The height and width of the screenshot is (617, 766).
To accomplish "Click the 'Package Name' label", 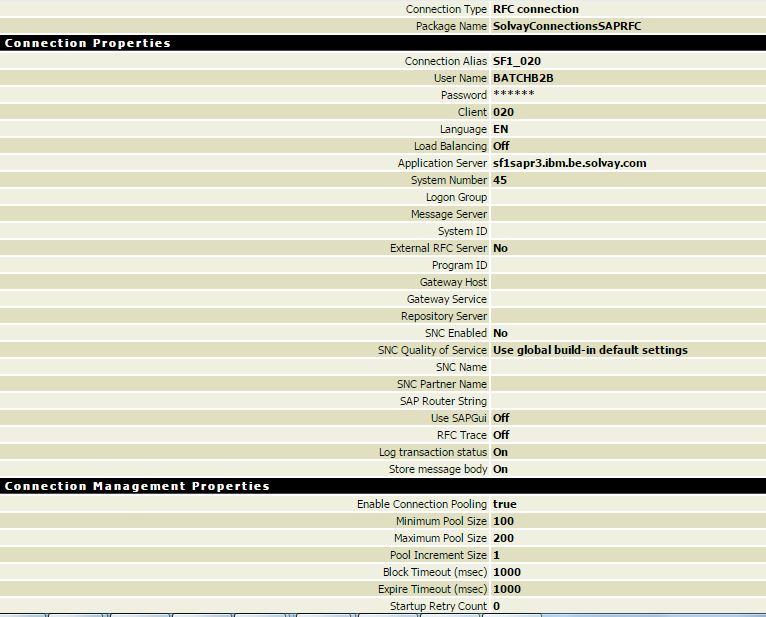I will coord(451,26).
